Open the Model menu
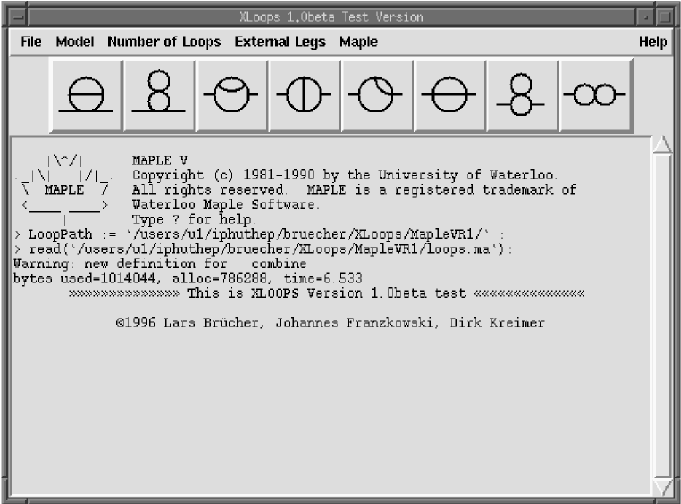The height and width of the screenshot is (504, 681). click(x=74, y=42)
